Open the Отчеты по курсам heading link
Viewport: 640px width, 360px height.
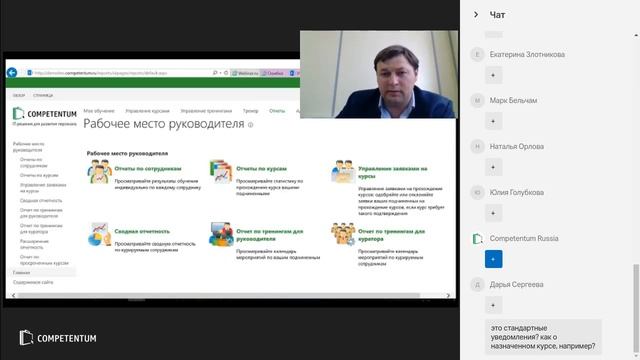261,169
